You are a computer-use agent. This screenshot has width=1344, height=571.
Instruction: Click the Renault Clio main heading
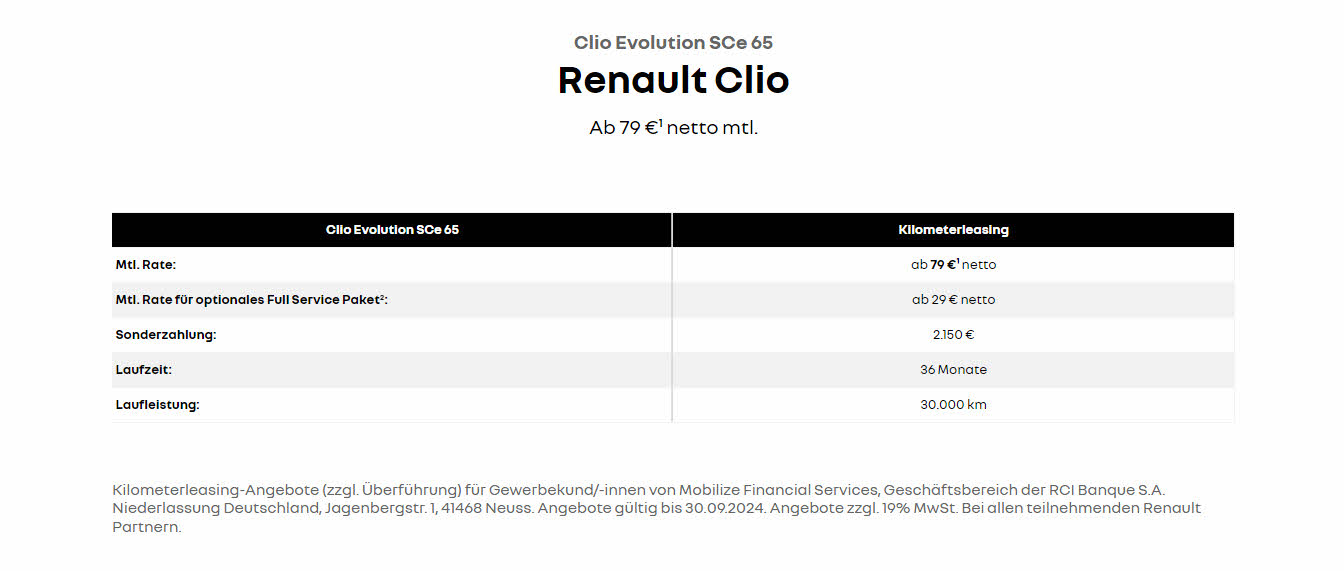click(673, 80)
